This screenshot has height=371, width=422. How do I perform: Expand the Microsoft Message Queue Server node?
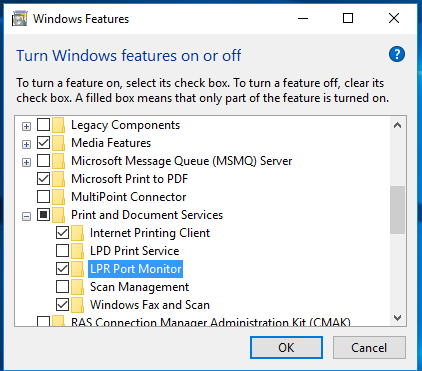[26, 162]
